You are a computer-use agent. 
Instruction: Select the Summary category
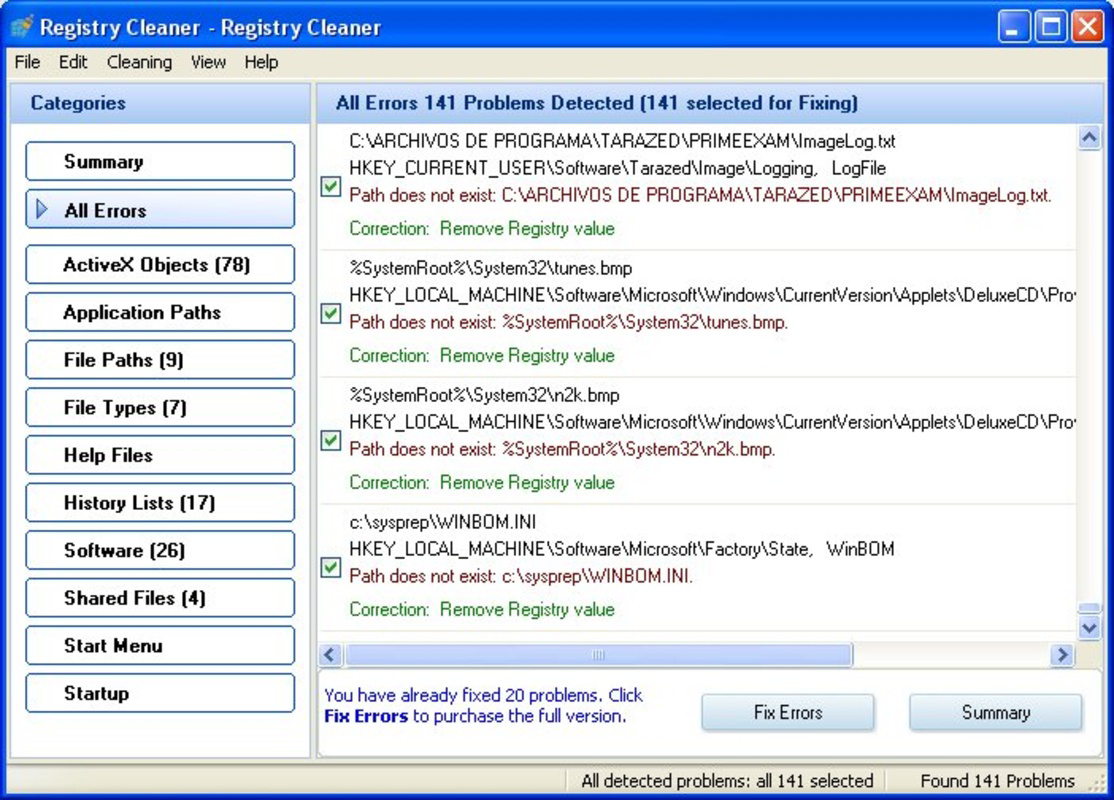click(160, 161)
